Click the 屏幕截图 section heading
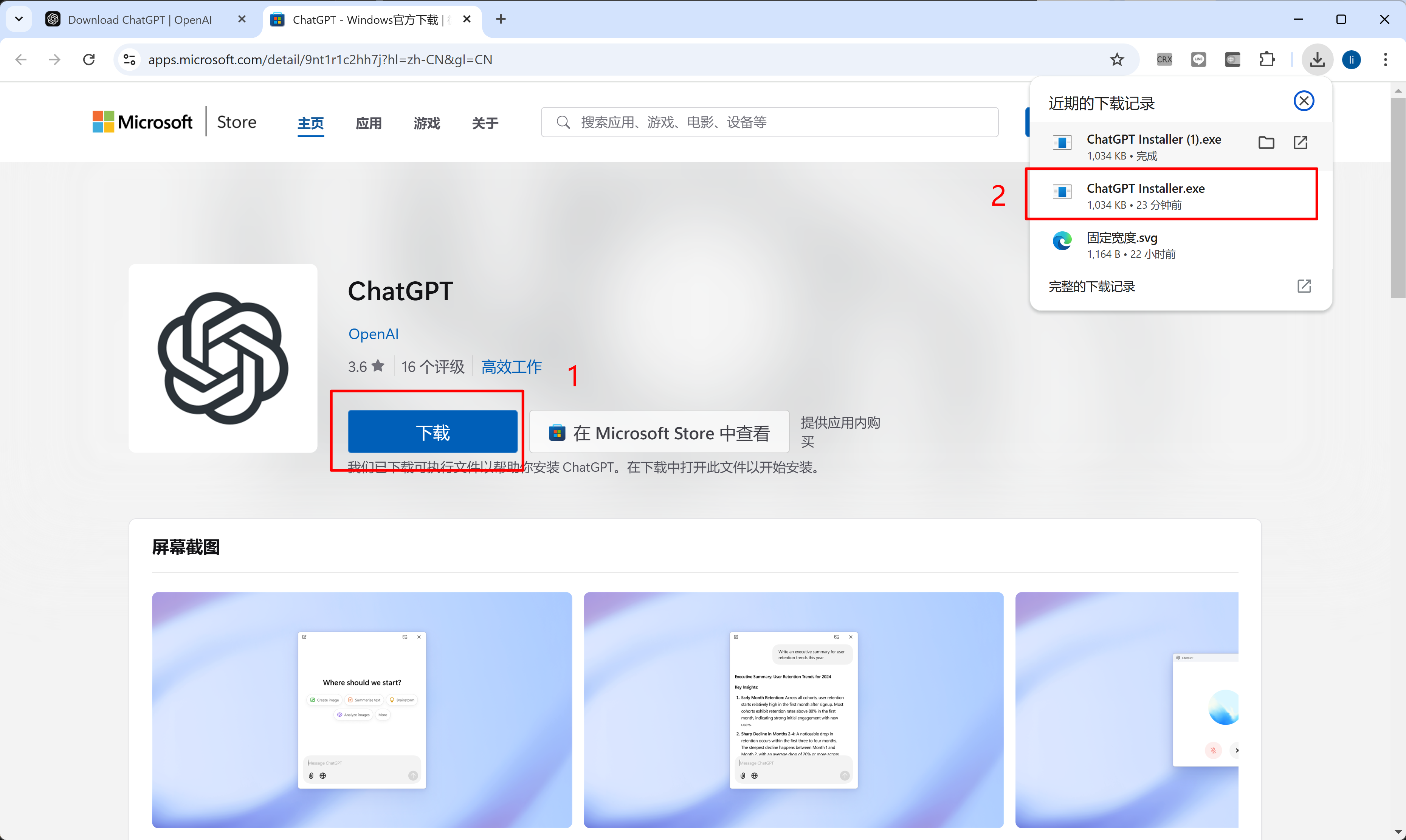Image resolution: width=1406 pixels, height=840 pixels. 186,547
